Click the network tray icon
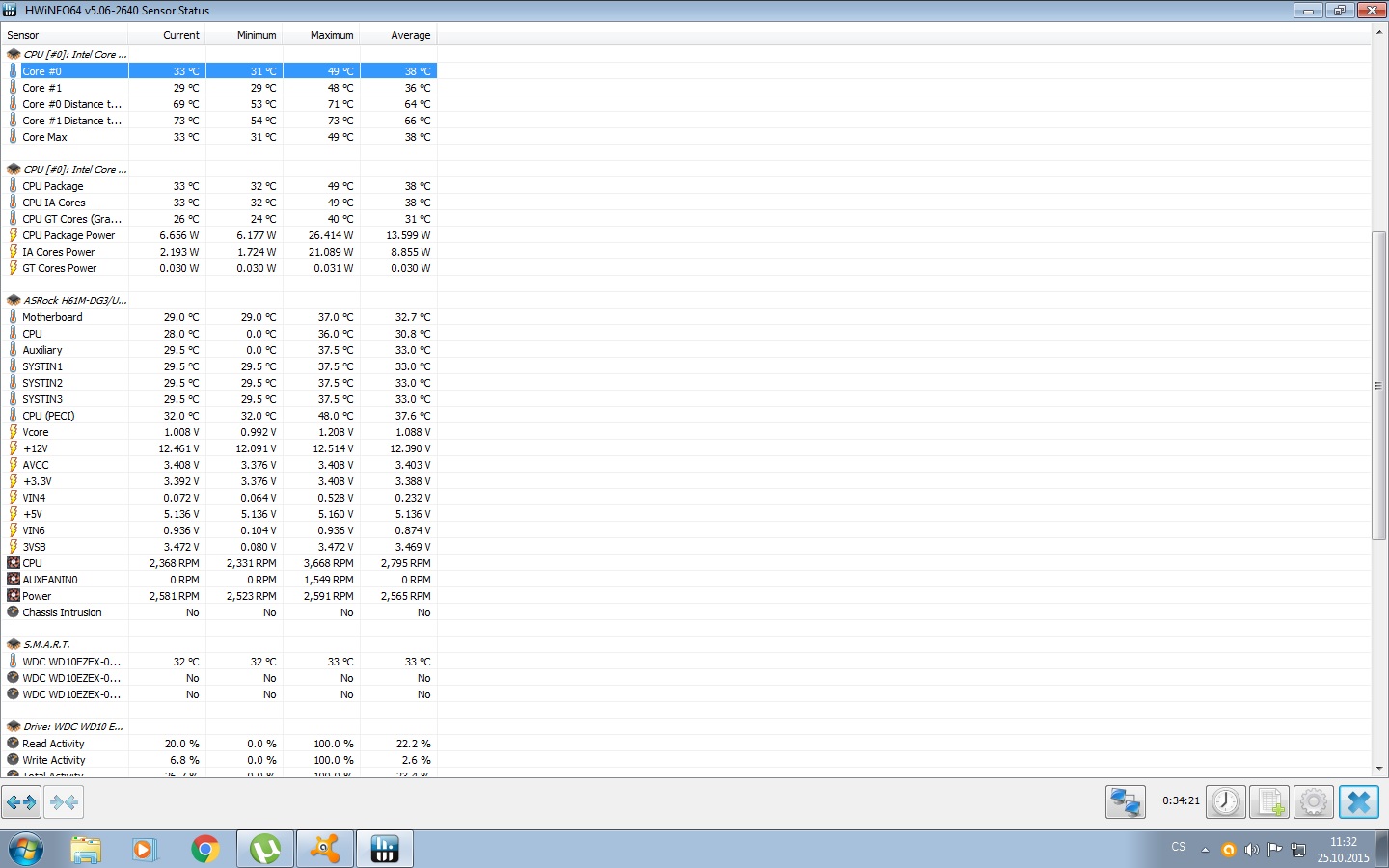 tap(1298, 850)
